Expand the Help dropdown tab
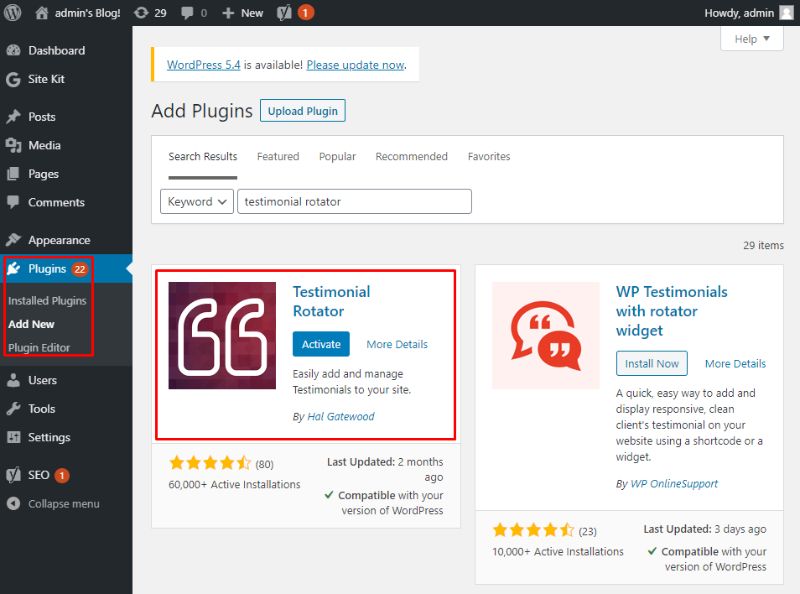Viewport: 800px width, 594px height. (x=752, y=39)
